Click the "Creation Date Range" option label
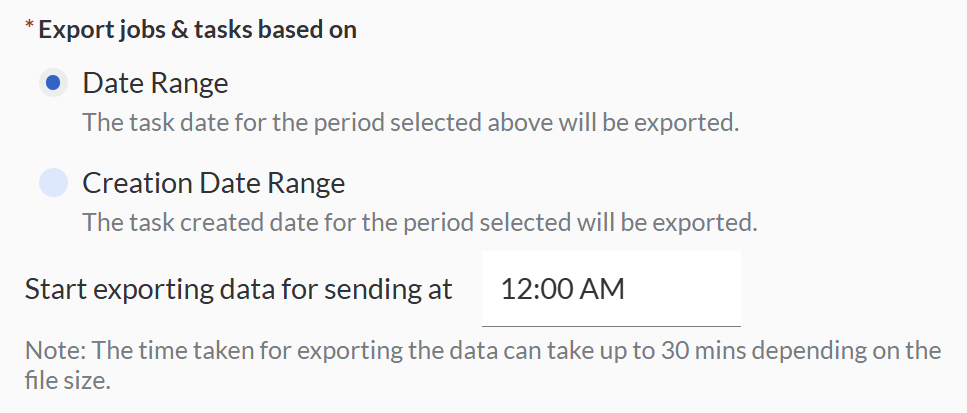Screen dimensions: 967x413 (213, 183)
